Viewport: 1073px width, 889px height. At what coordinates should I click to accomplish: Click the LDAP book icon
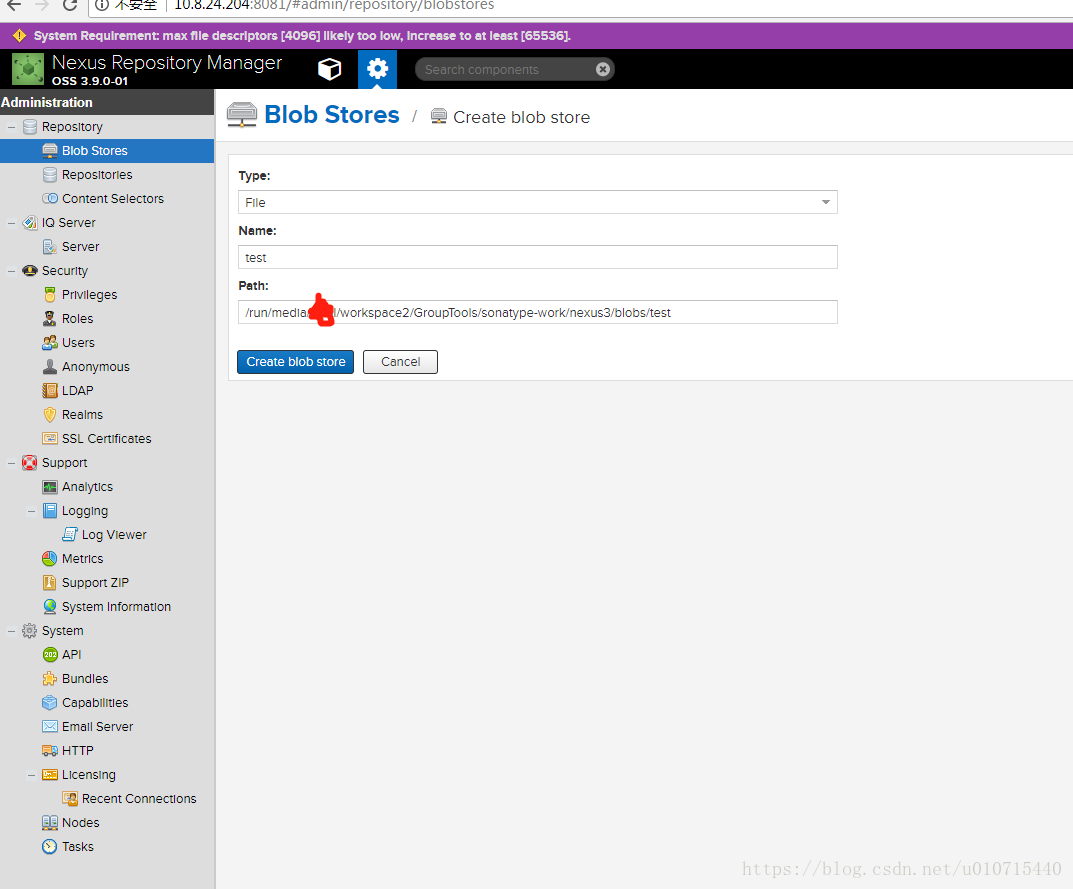pyautogui.click(x=50, y=390)
